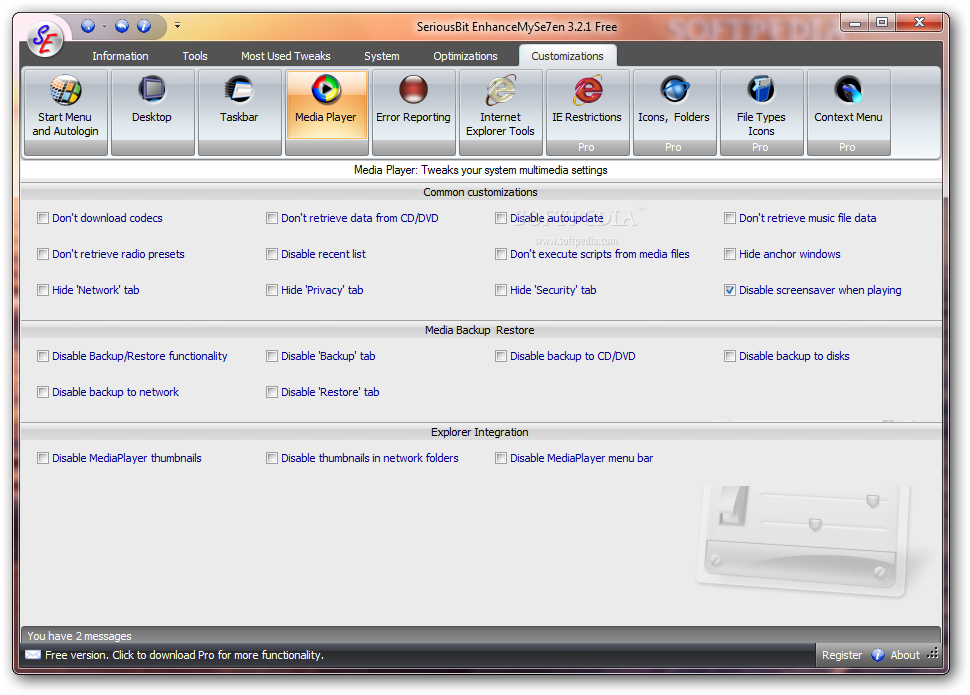Enable Don't download codecs
Viewport: 970px width, 695px height.
click(x=43, y=218)
